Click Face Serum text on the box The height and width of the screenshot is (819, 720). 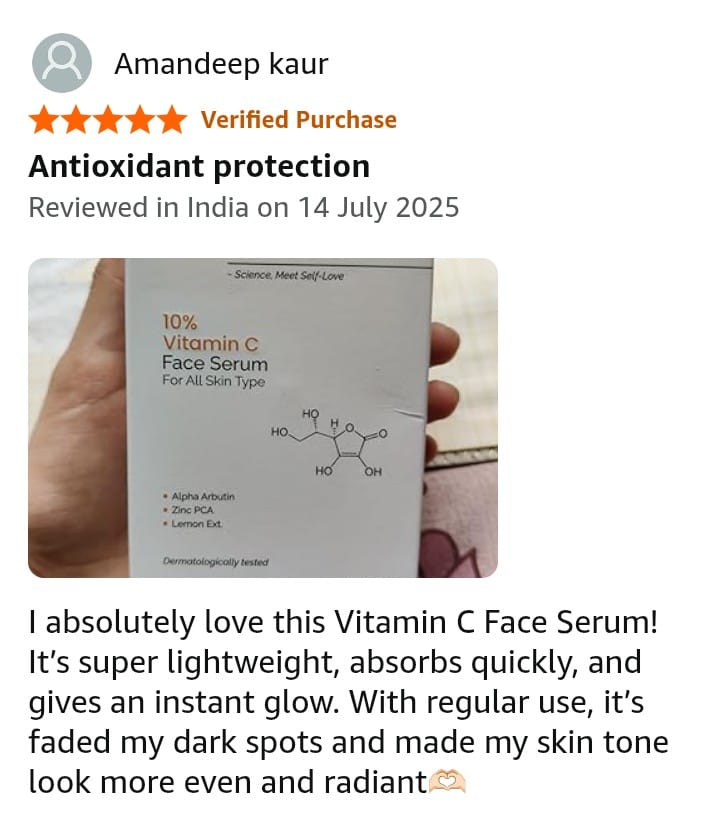[215, 363]
